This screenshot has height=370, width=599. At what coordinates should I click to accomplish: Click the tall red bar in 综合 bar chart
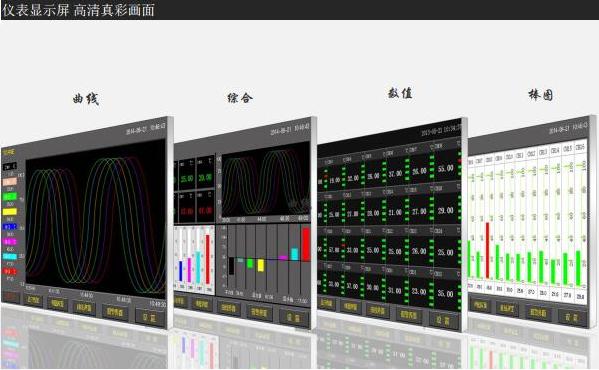click(x=306, y=244)
